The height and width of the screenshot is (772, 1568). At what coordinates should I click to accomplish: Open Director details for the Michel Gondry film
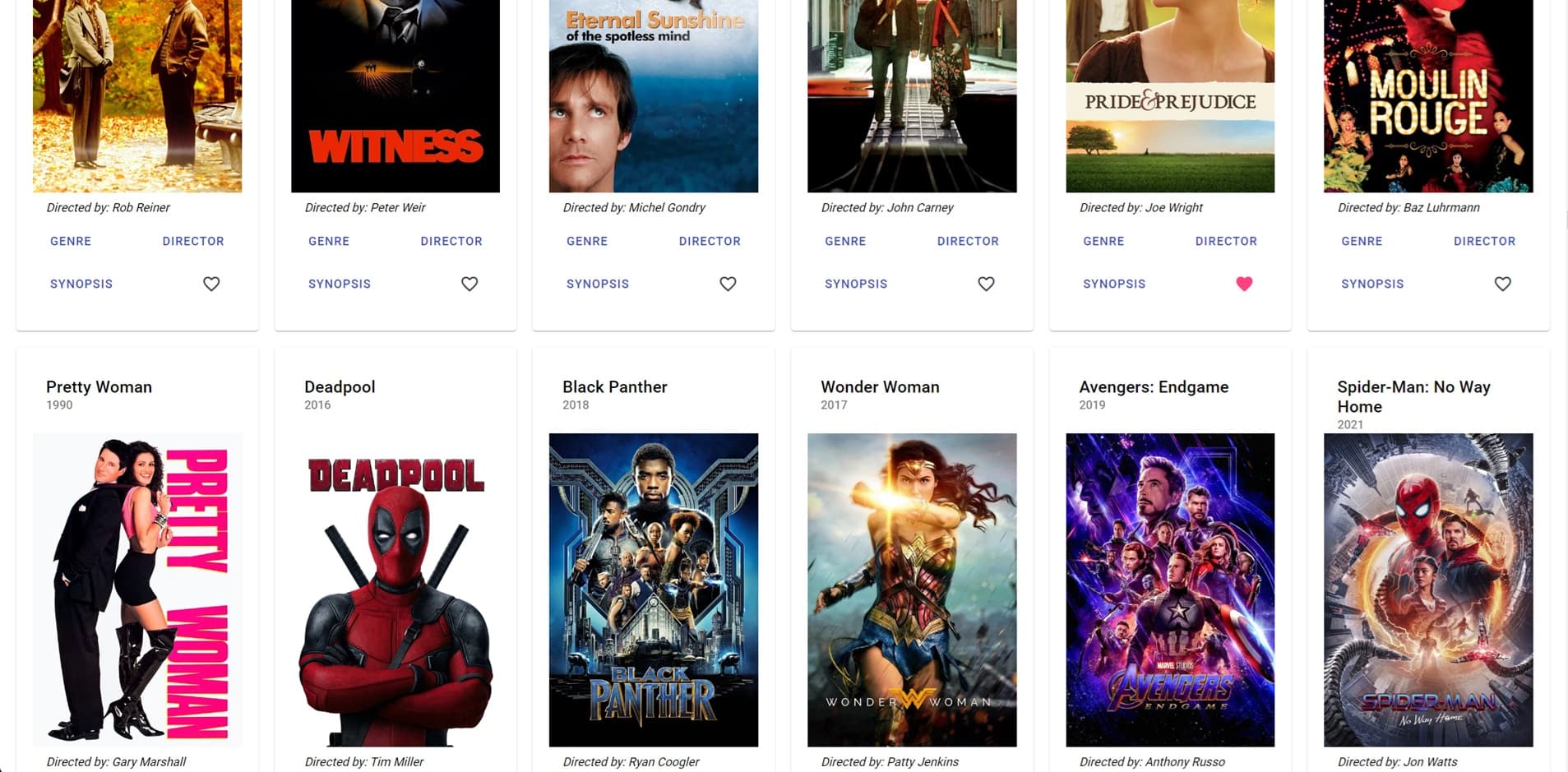pos(710,241)
